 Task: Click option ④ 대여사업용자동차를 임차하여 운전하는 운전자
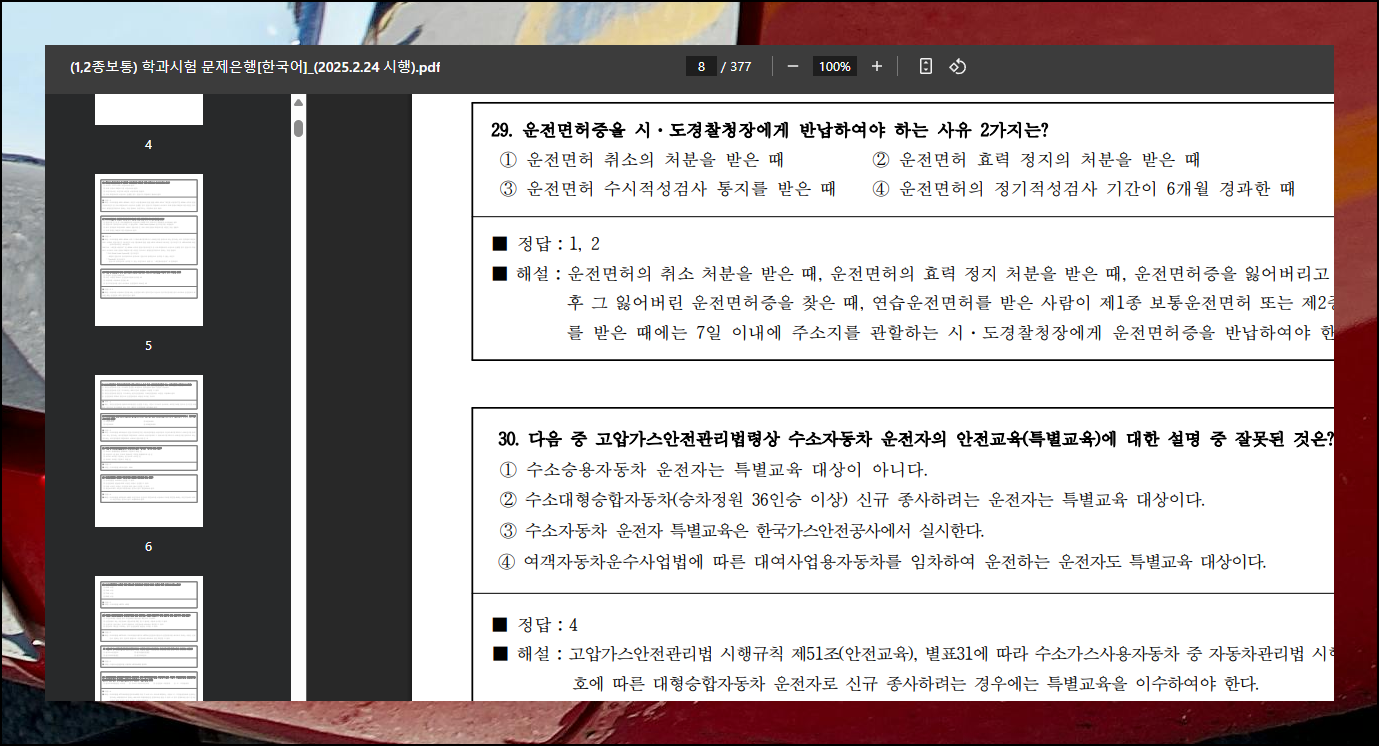[x=882, y=561]
